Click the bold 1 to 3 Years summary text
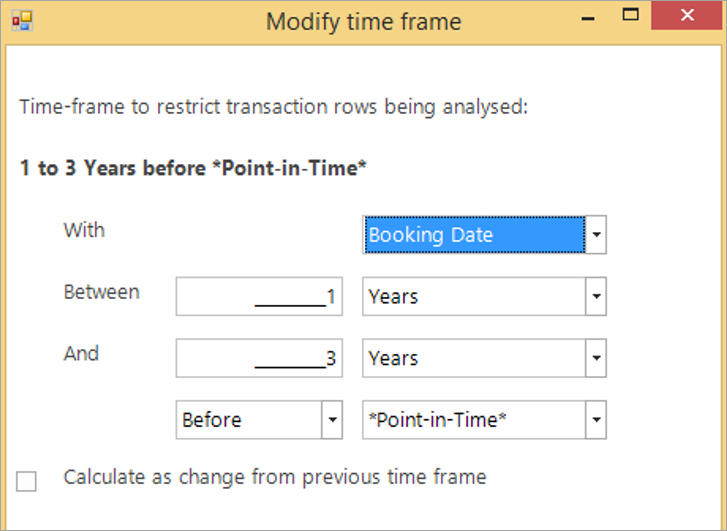 coord(193,168)
